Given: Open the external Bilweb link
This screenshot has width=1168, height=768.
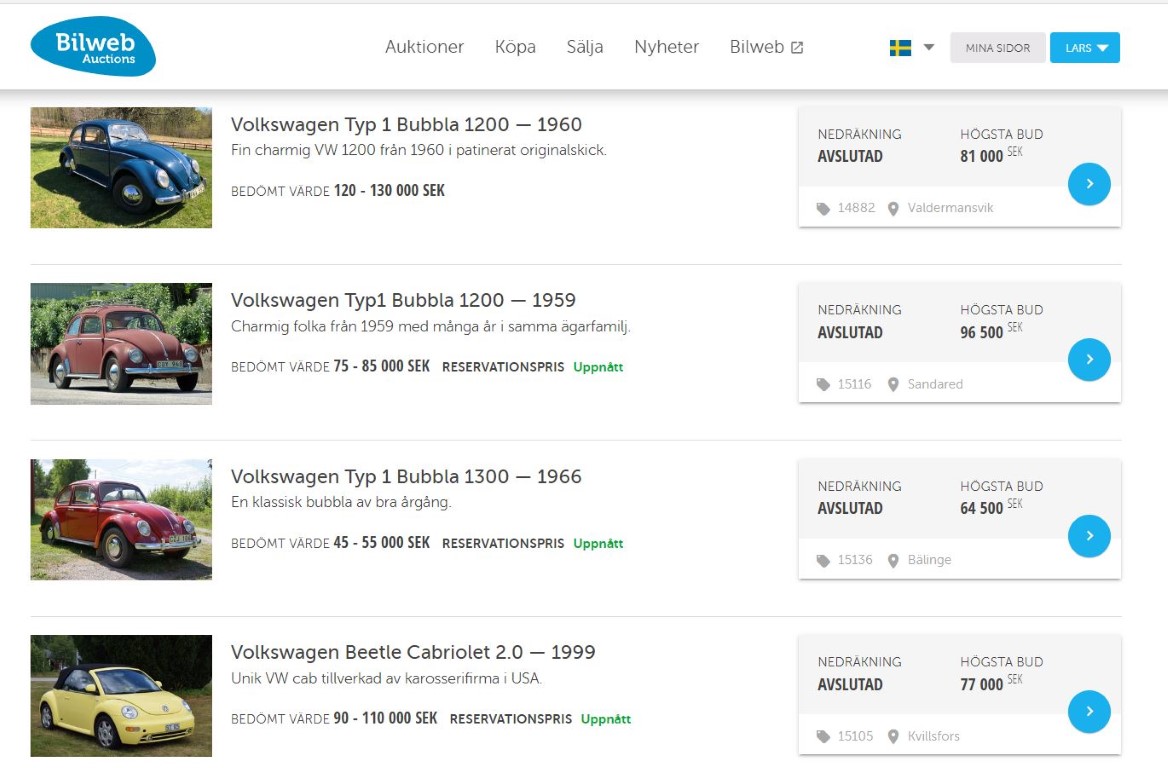Looking at the screenshot, I should click(766, 47).
